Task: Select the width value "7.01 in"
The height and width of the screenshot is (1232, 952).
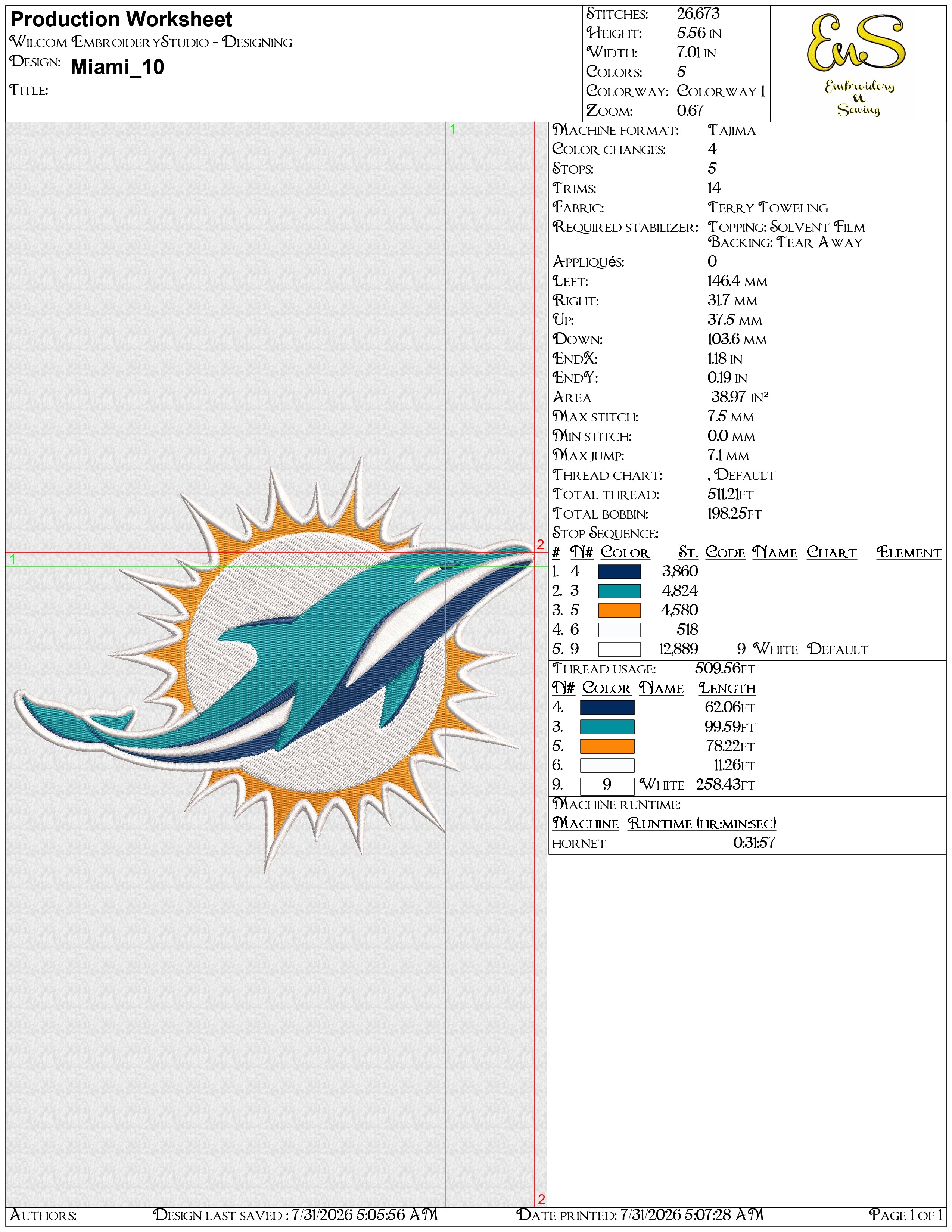Action: (697, 53)
